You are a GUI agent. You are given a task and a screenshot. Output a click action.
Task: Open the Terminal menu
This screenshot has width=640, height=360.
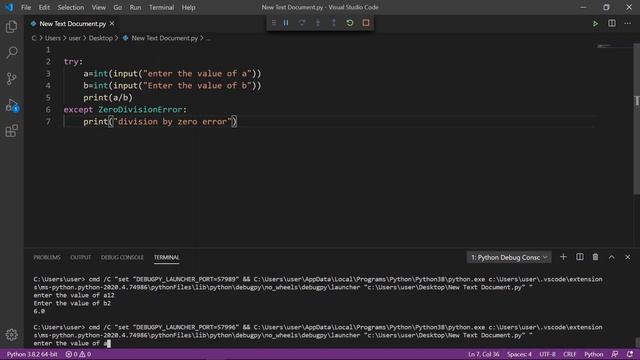point(161,7)
